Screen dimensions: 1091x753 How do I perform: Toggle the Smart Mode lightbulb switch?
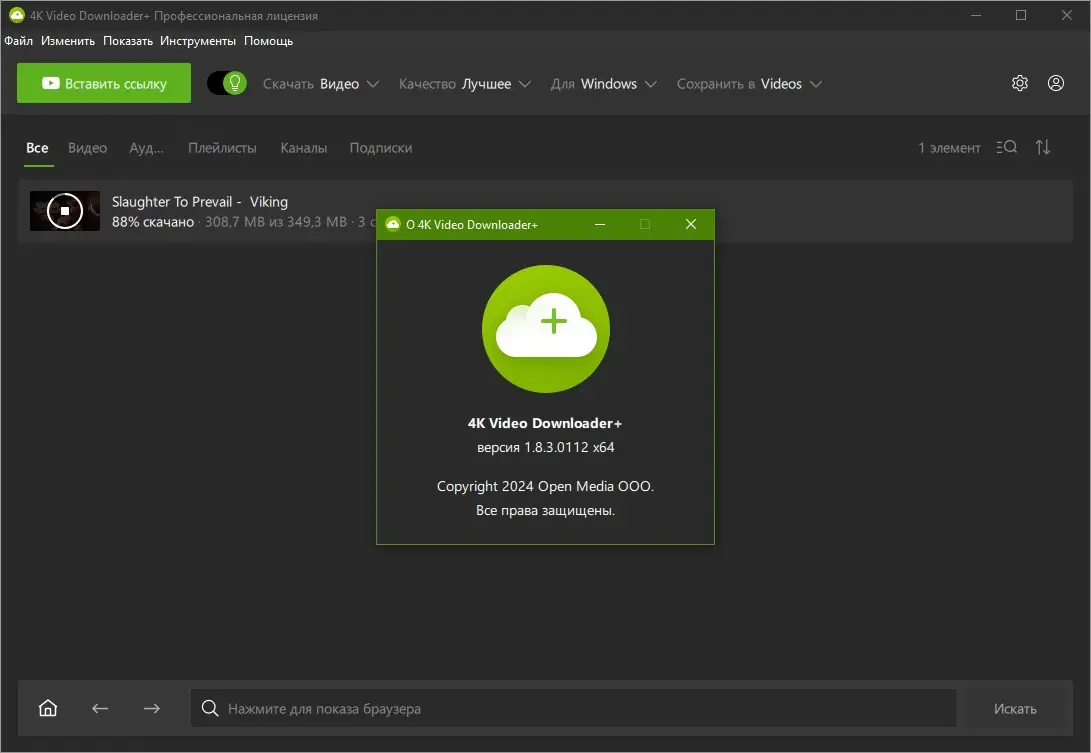(x=227, y=84)
